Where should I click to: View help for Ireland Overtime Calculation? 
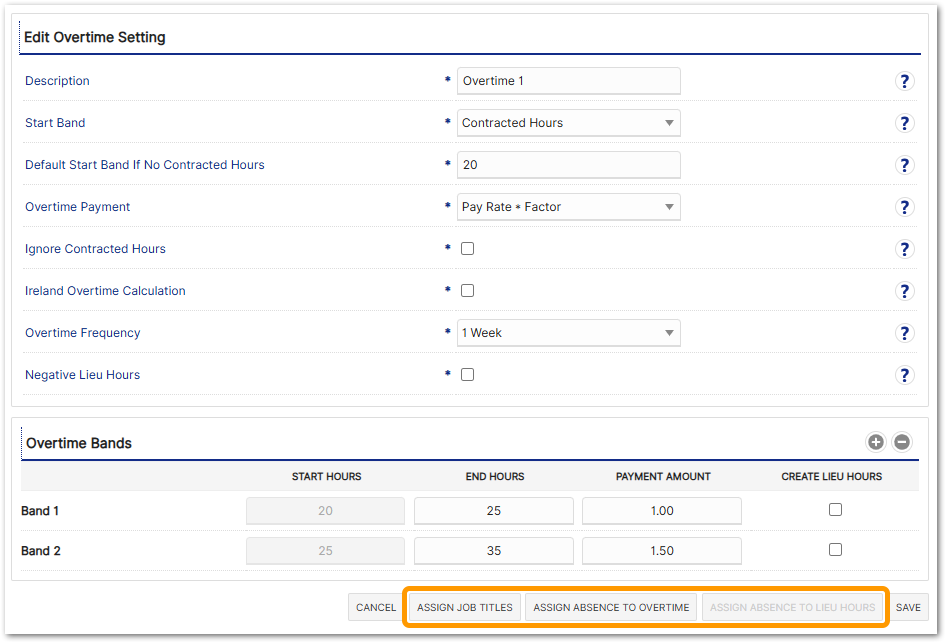pyautogui.click(x=904, y=291)
